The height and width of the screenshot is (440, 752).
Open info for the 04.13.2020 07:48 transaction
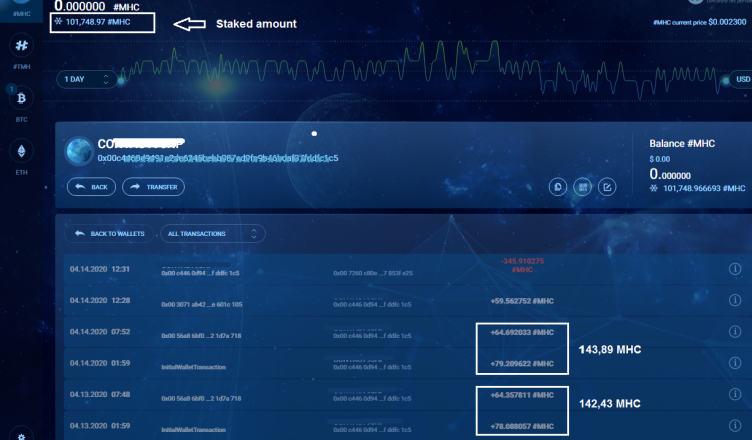click(735, 394)
